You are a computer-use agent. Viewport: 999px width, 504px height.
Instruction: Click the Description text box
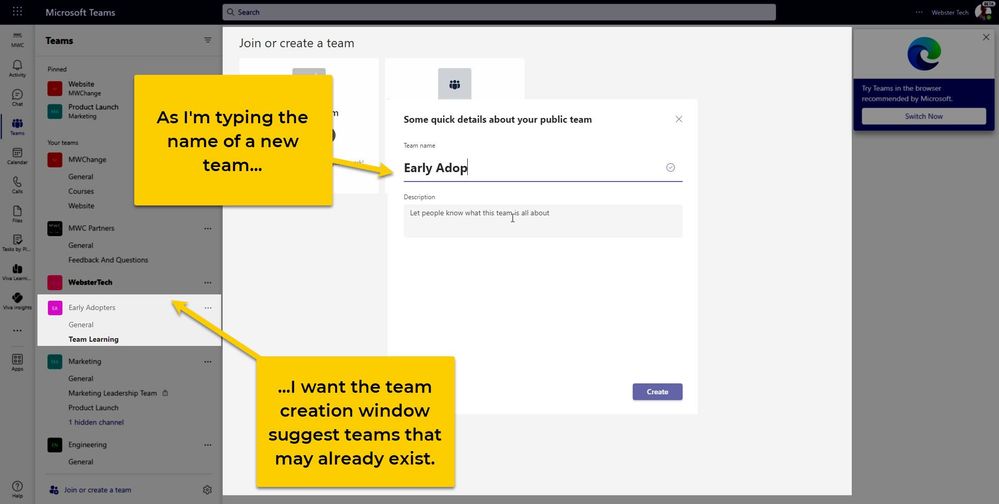tap(543, 221)
